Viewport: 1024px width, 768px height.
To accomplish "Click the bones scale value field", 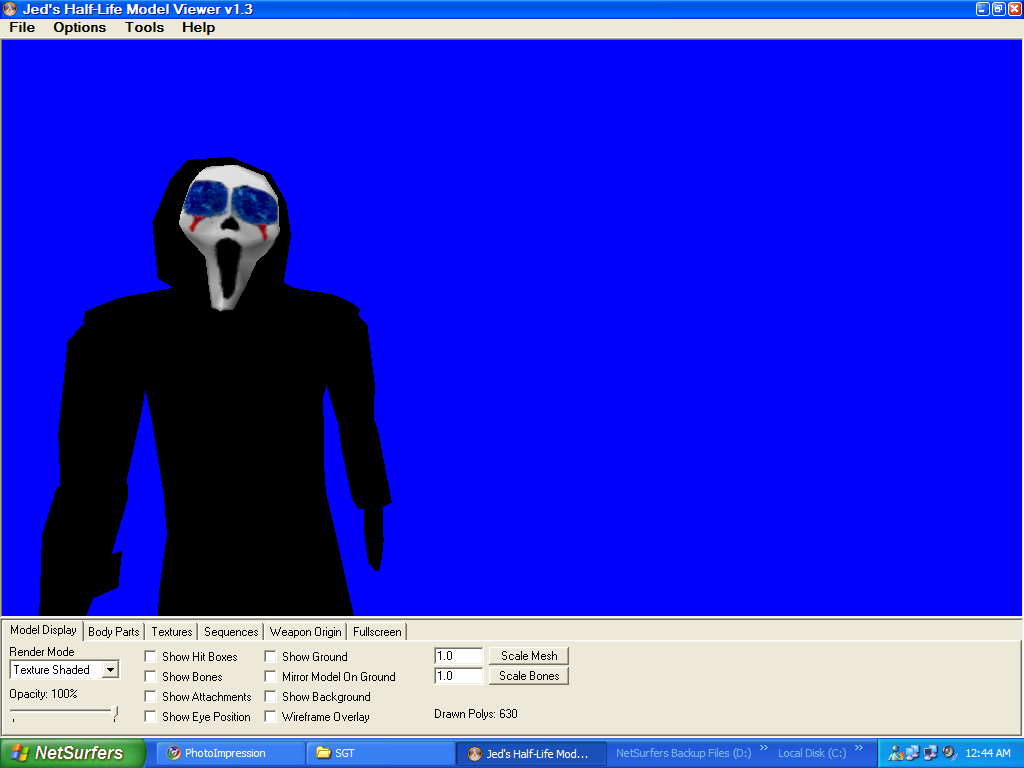I will (458, 676).
